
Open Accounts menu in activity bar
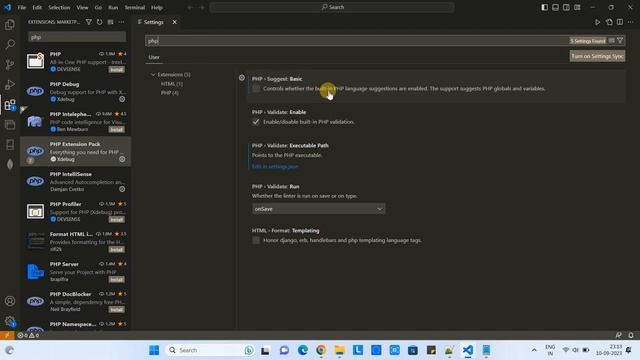[x=10, y=301]
